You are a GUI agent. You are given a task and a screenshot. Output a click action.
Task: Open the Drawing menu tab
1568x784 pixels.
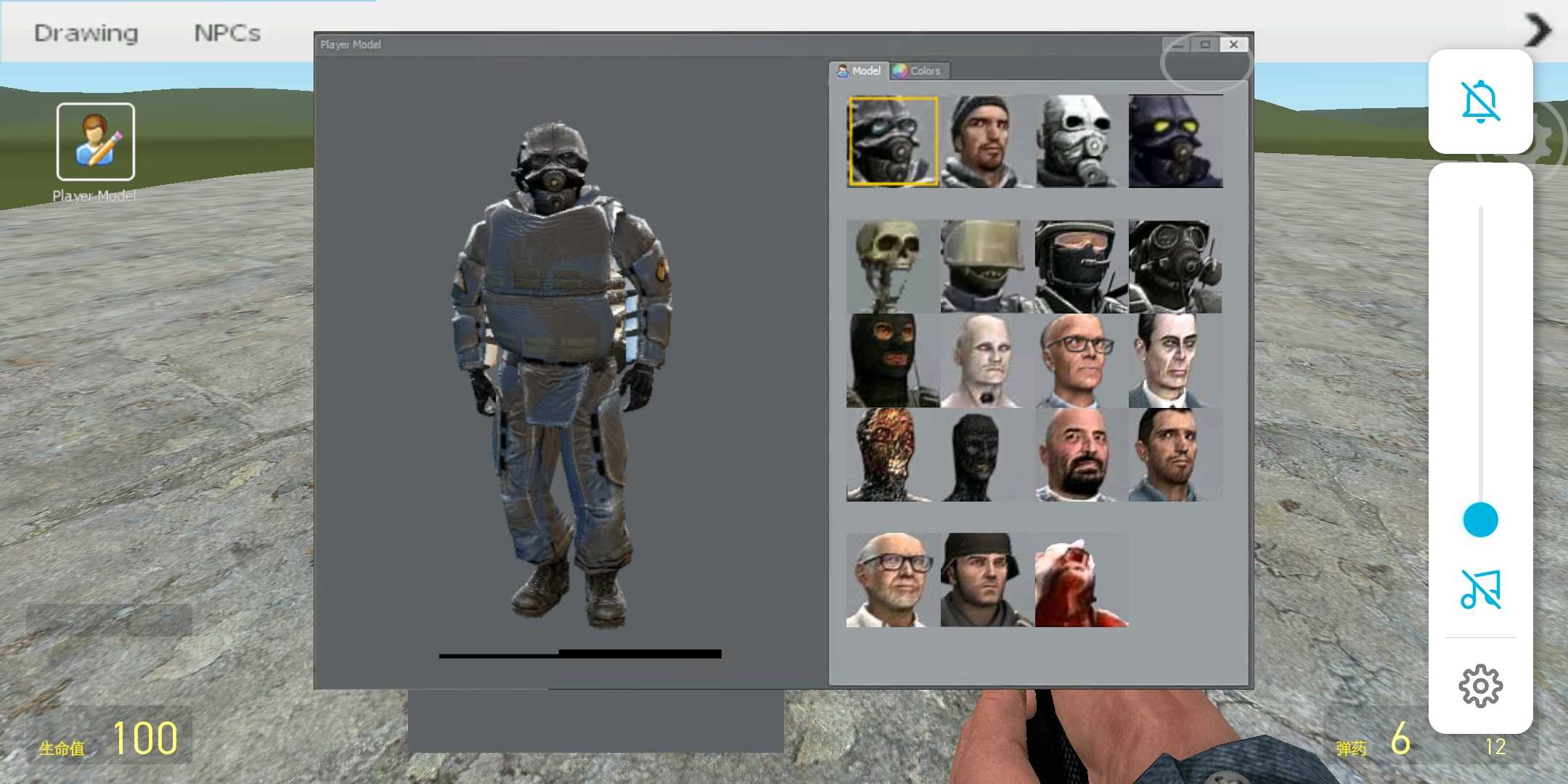click(86, 33)
